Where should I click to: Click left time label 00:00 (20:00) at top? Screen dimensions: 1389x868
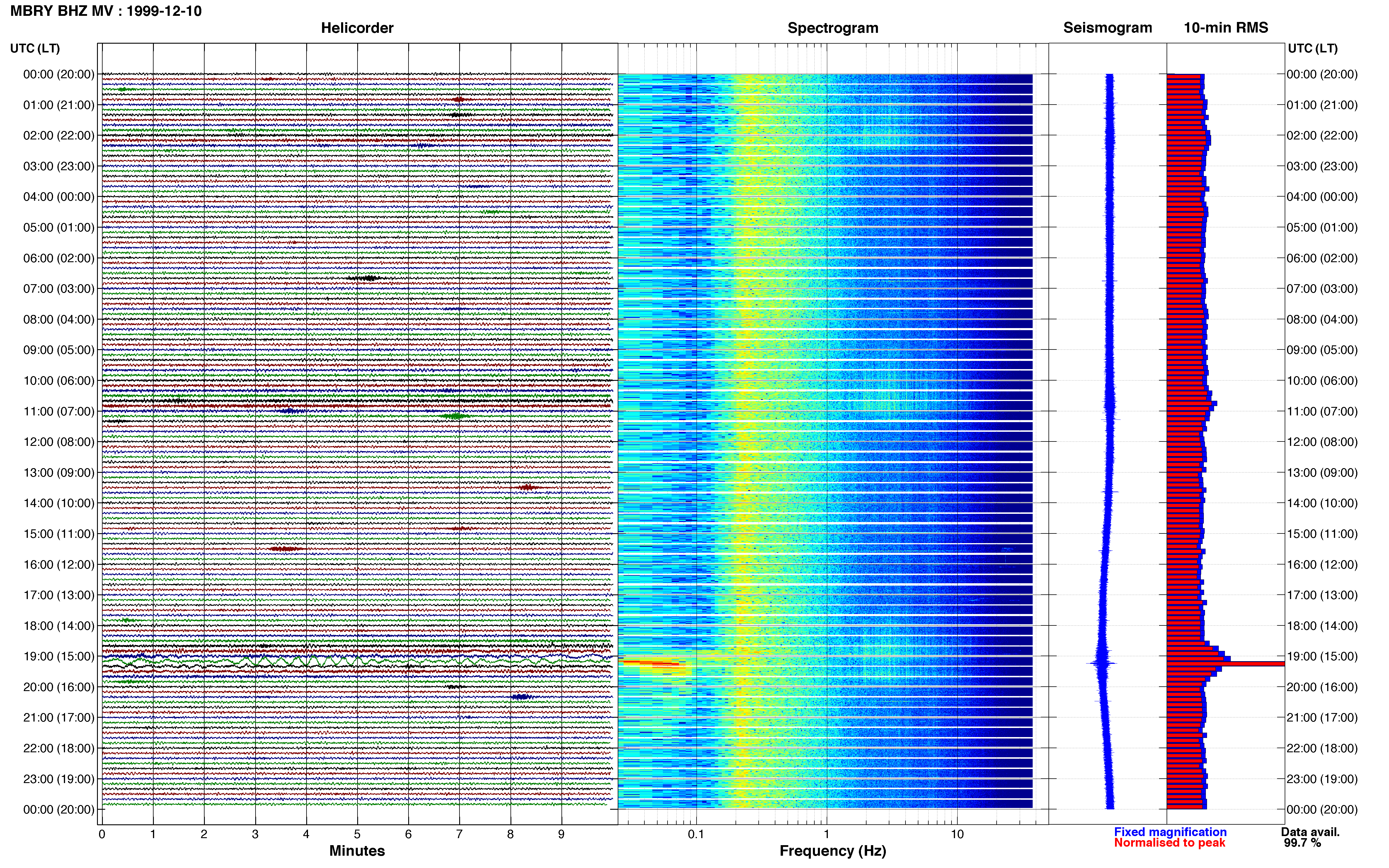[x=59, y=74]
